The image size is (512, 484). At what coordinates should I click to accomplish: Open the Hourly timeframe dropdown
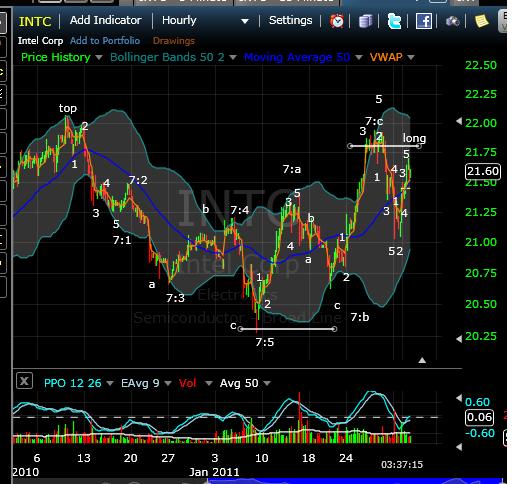[205, 21]
